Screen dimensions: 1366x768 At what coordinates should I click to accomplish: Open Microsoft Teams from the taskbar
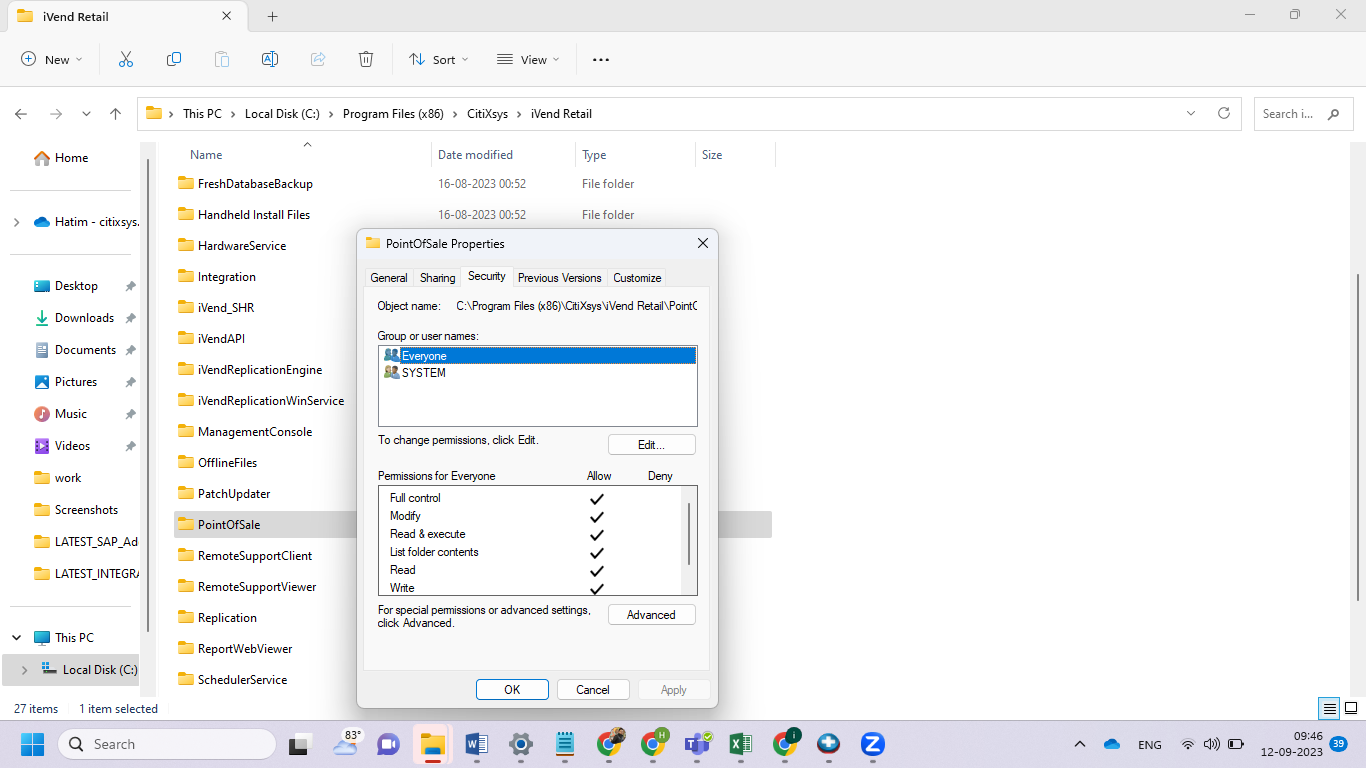(697, 744)
